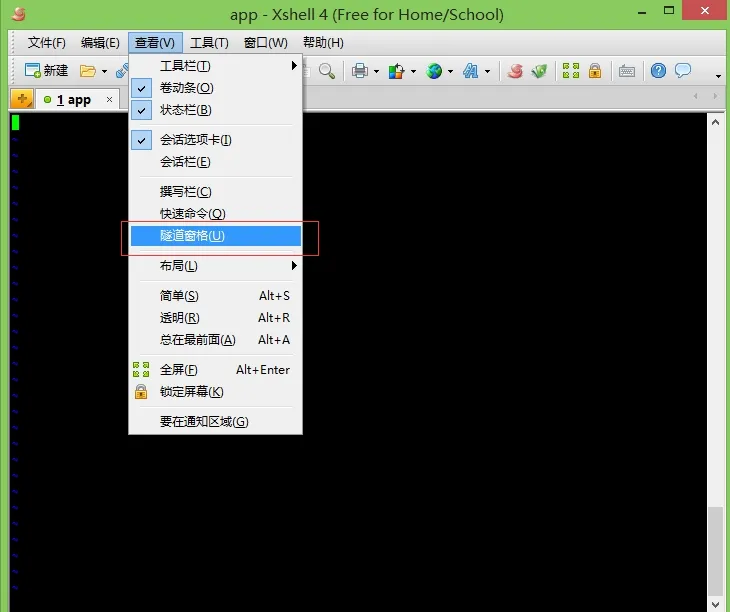Click the tab-strip scroll left arrow
Viewport: 730px width, 612px height.
696,96
